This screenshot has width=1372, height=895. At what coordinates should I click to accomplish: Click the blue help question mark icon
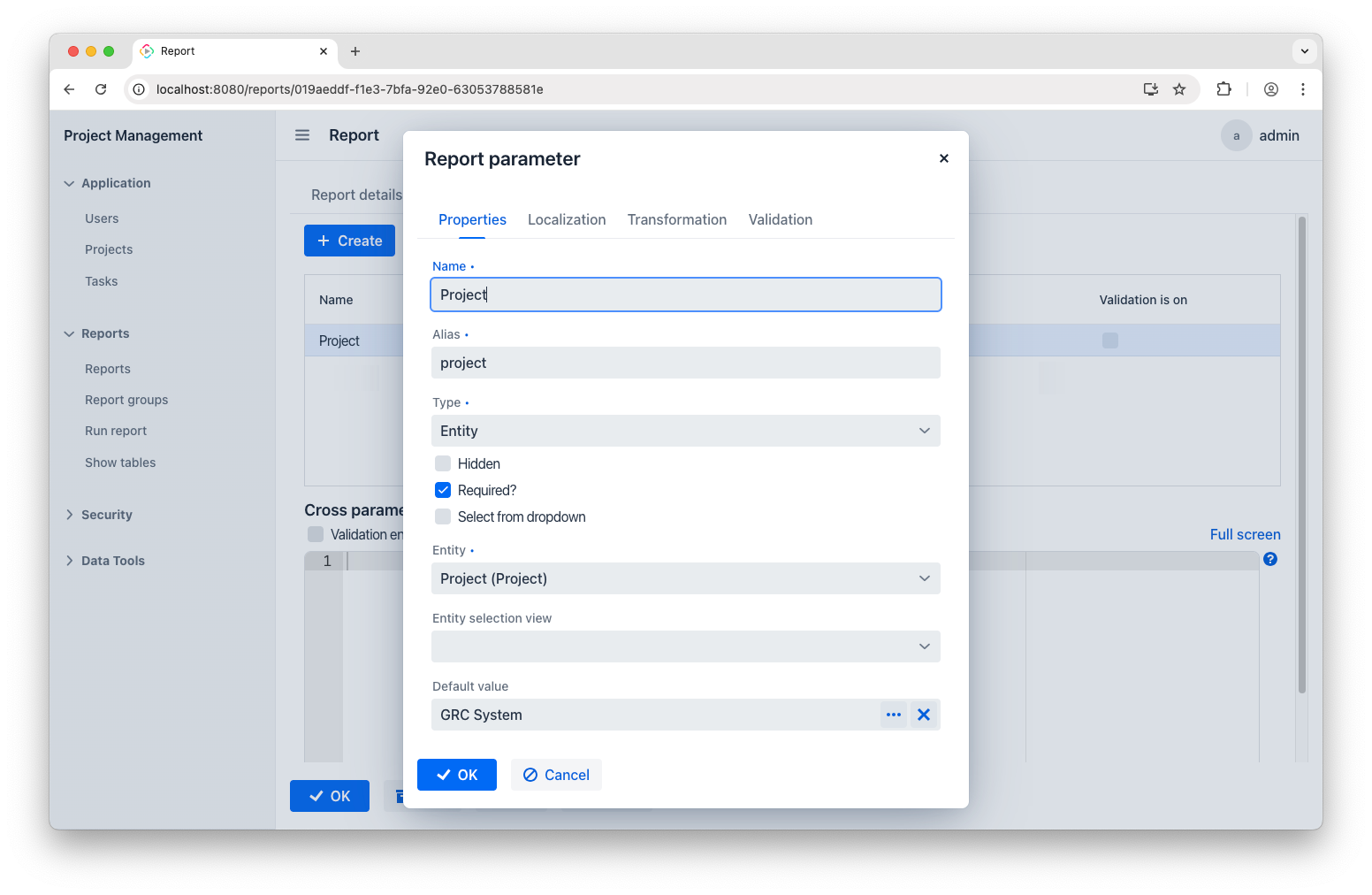[1269, 559]
